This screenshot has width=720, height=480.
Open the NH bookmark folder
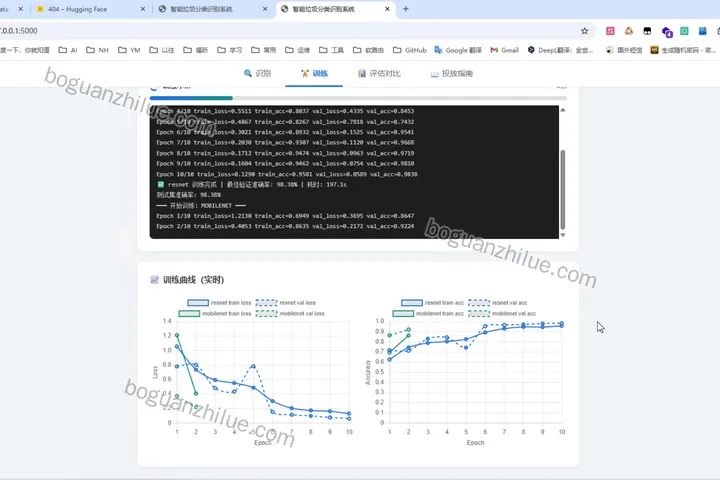pyautogui.click(x=97, y=50)
